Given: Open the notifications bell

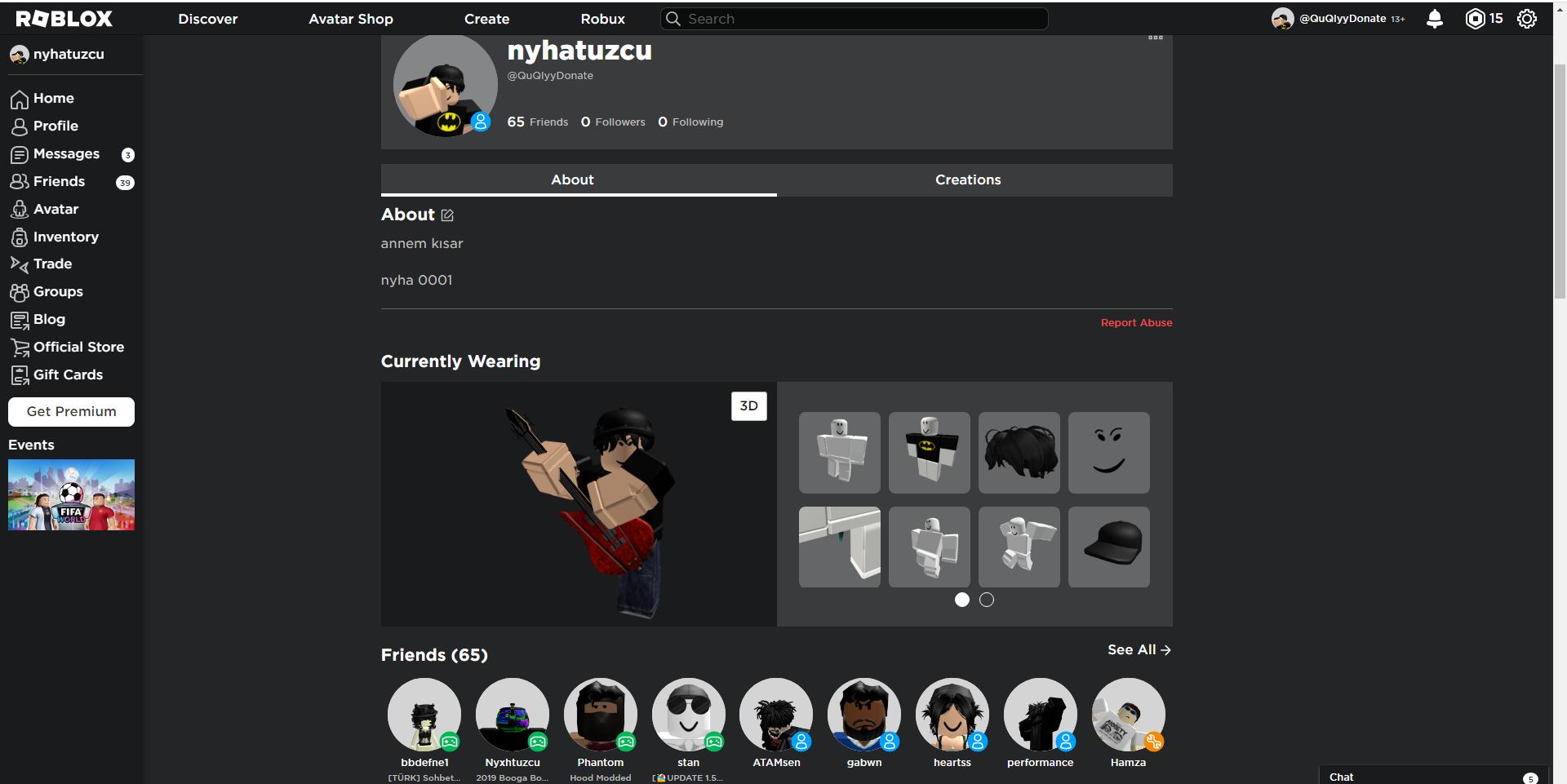Looking at the screenshot, I should pos(1434,19).
